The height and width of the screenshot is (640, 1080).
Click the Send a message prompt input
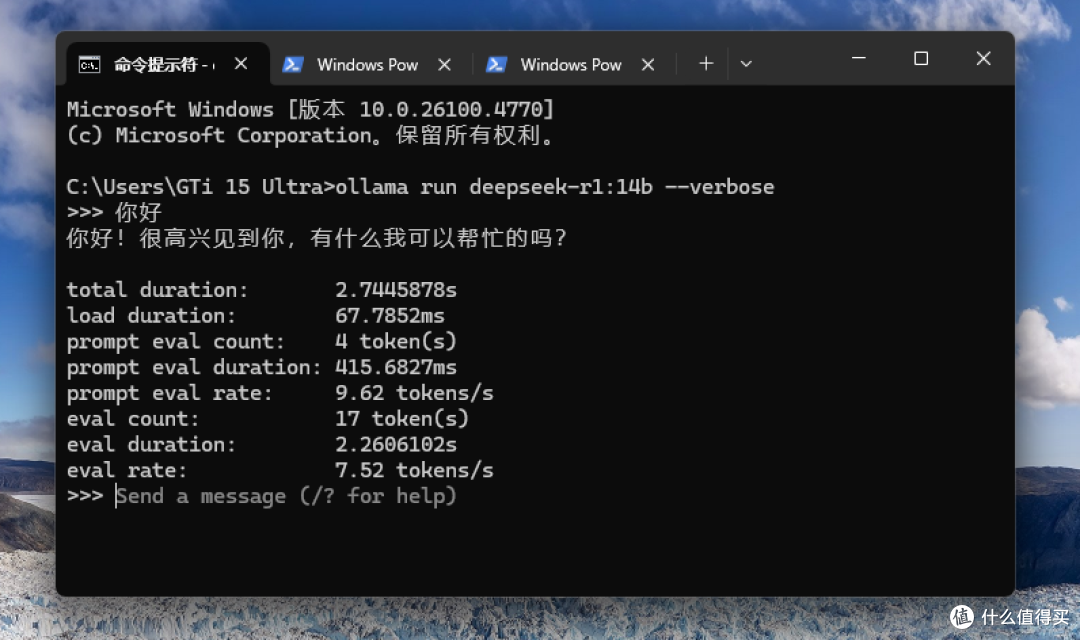coord(286,496)
